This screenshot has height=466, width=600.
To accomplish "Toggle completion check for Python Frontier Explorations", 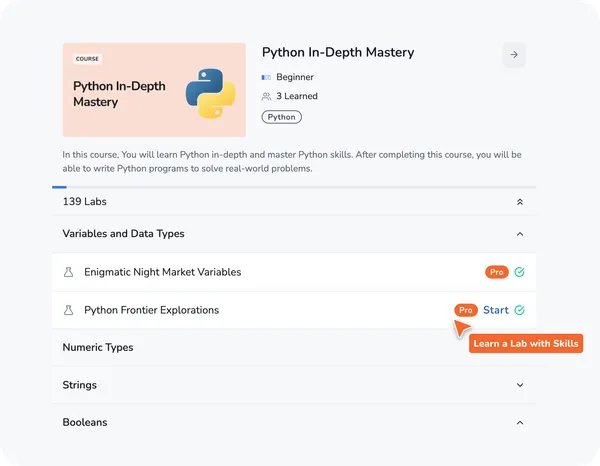I will (519, 310).
